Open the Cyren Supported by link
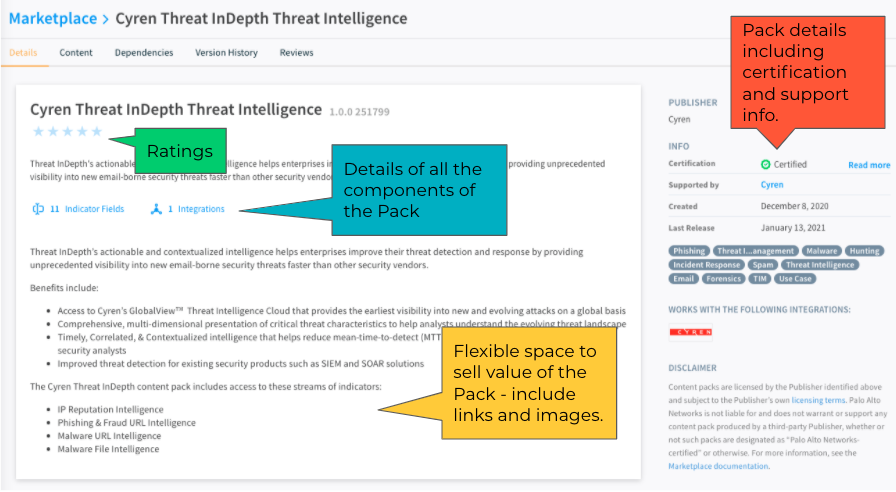This screenshot has height=492, width=896. 771,185
